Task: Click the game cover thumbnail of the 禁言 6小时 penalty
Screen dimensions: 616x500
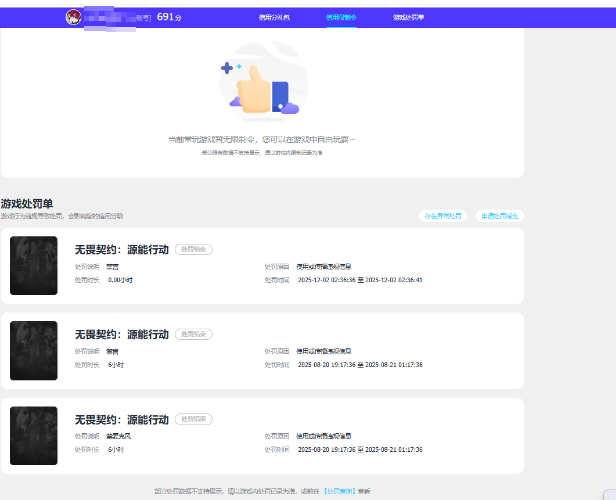Action: click(34, 351)
